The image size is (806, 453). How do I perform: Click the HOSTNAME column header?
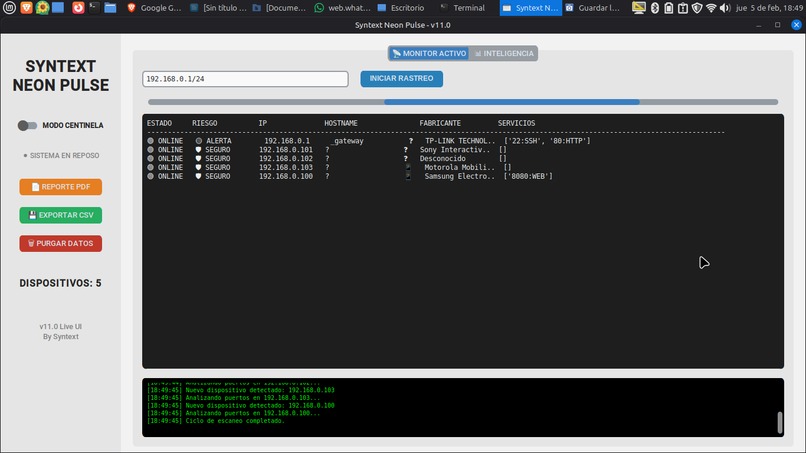tap(341, 123)
